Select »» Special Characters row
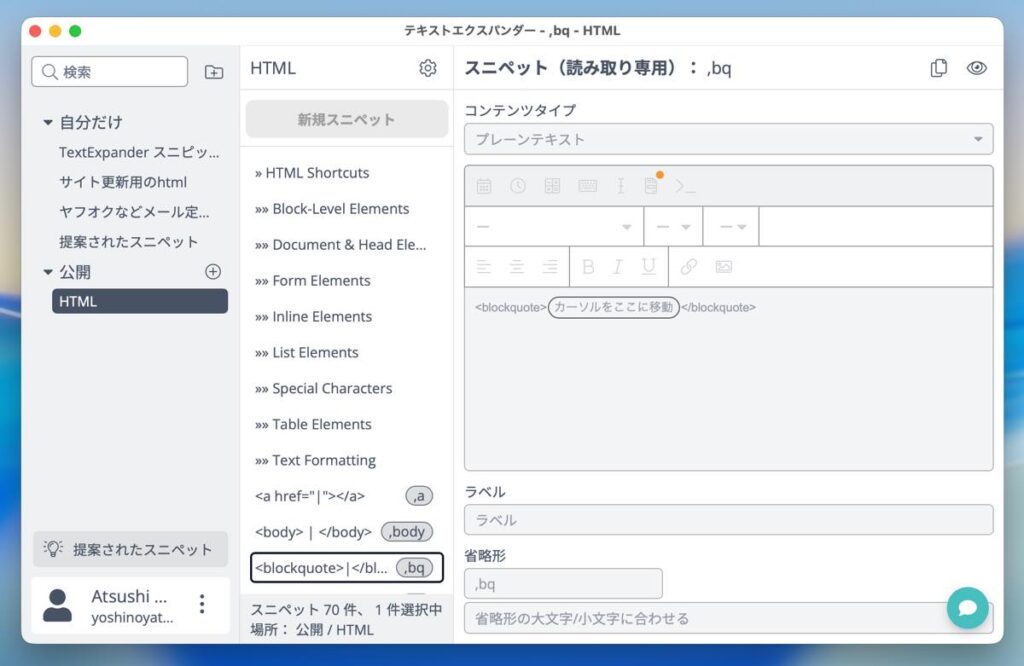The image size is (1024, 666). point(347,388)
